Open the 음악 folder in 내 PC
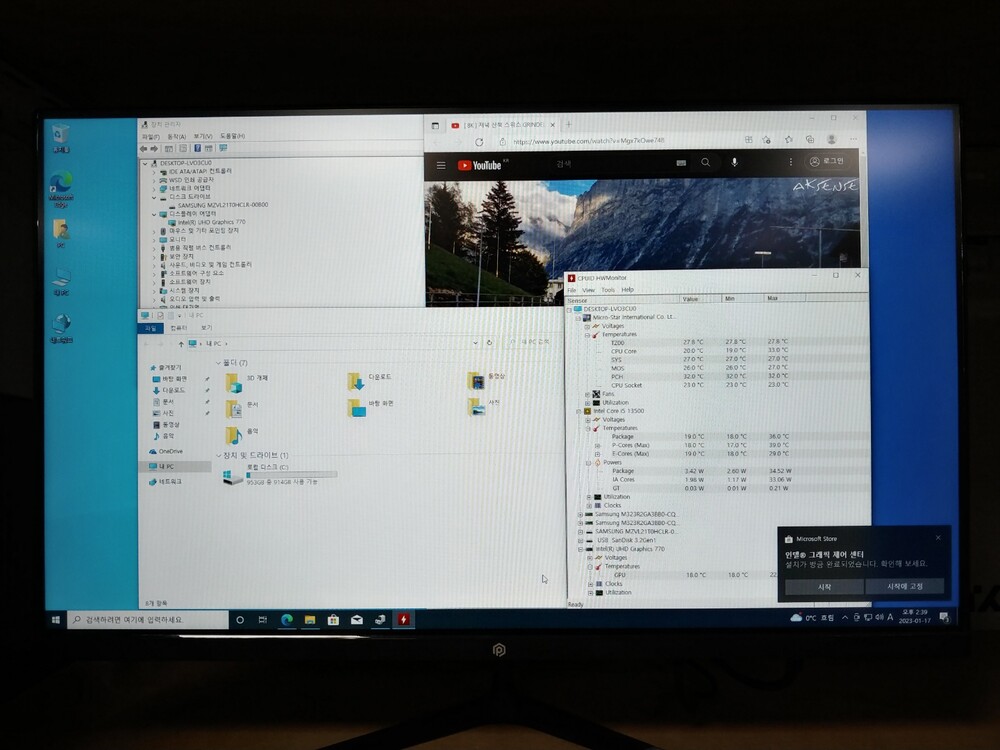1000x750 pixels. [234, 434]
